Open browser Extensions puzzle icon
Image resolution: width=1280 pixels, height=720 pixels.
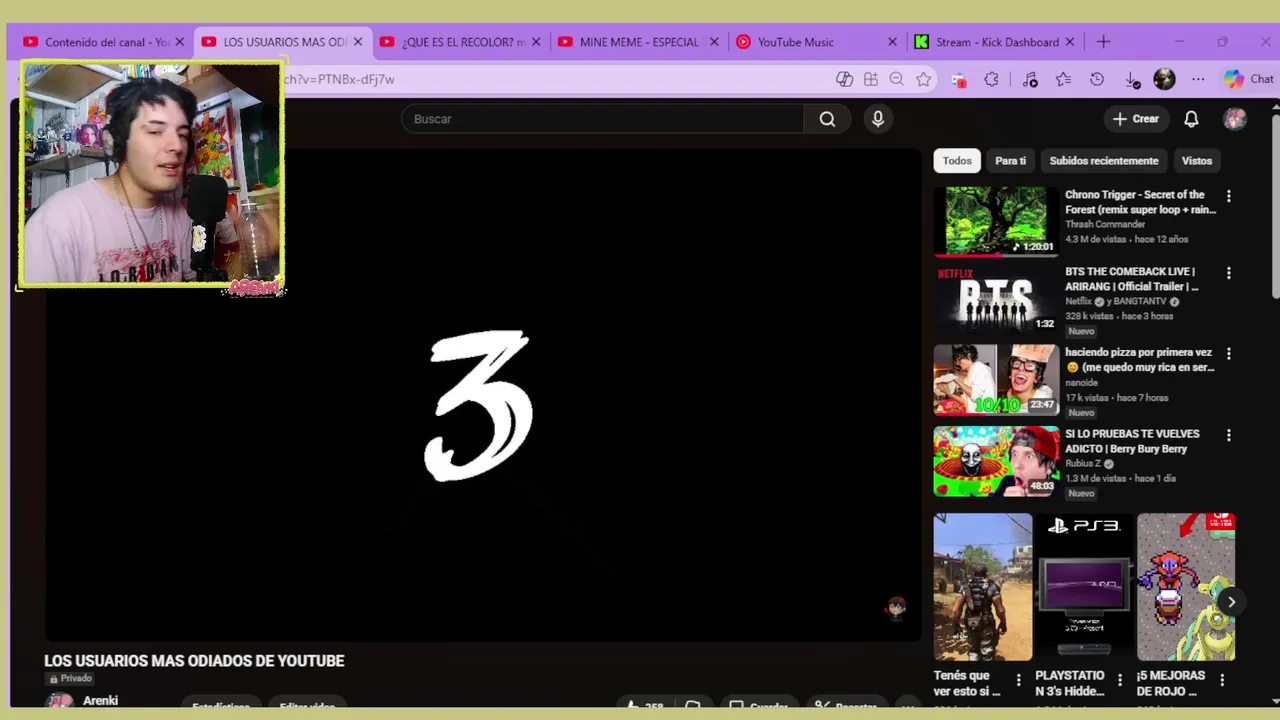click(991, 79)
